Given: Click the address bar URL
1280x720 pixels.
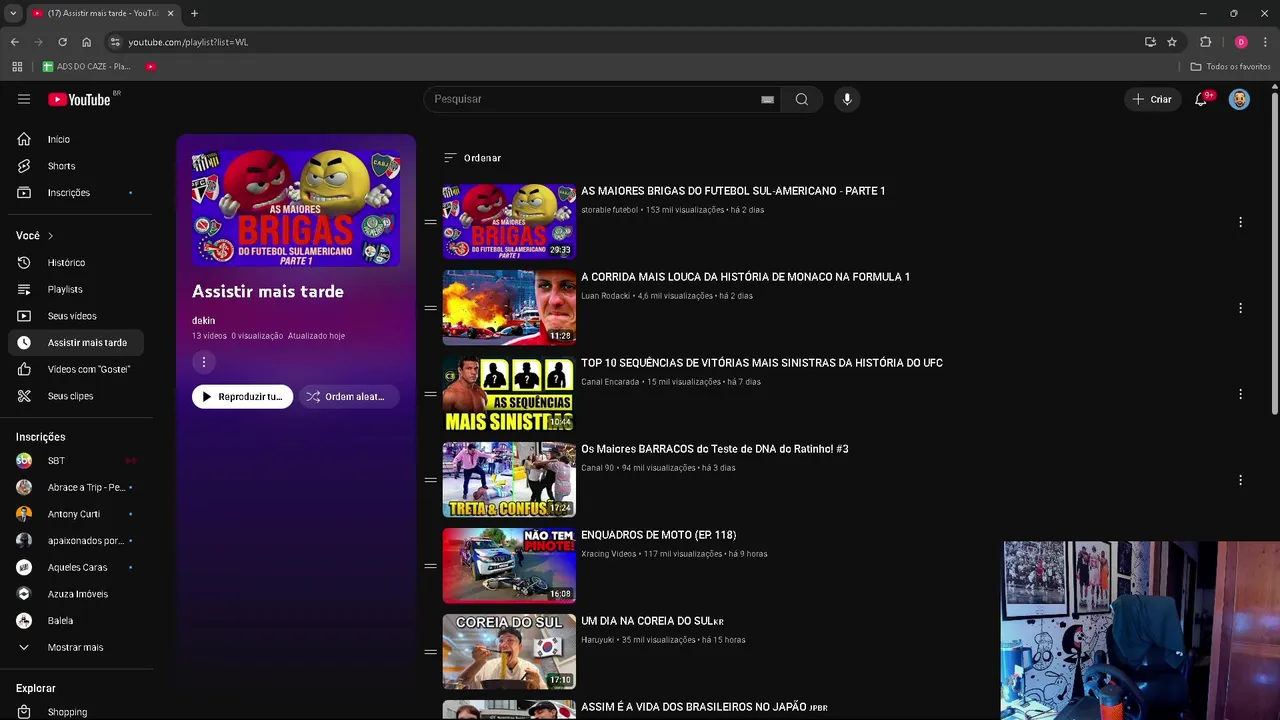Looking at the screenshot, I should 188,42.
